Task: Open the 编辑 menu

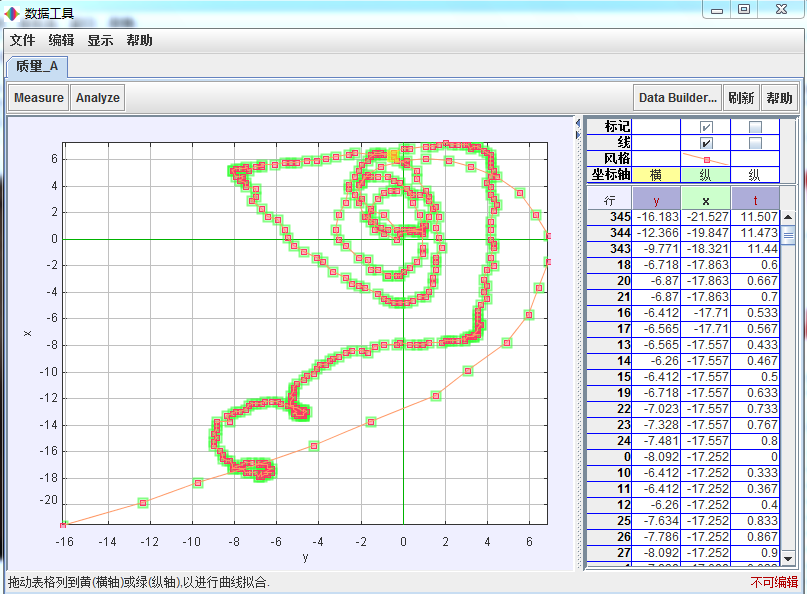Action: point(61,41)
